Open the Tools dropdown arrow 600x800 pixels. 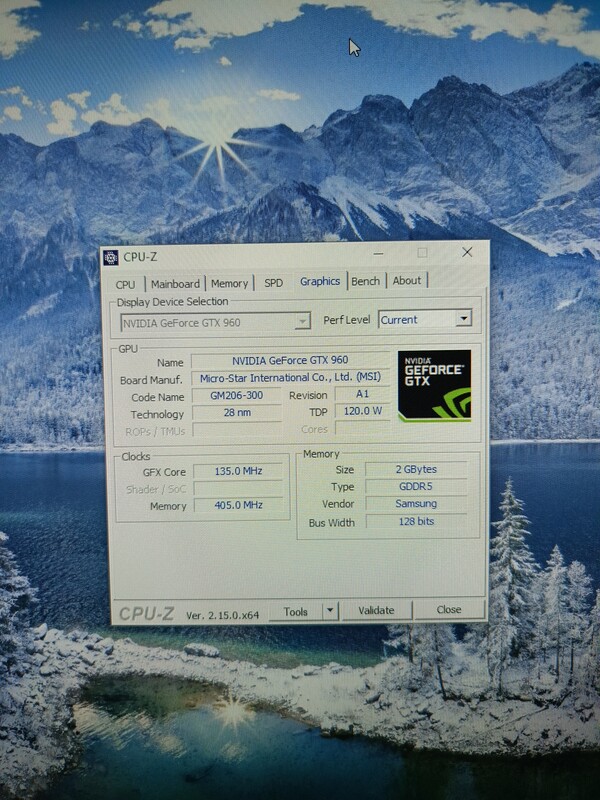(x=330, y=610)
